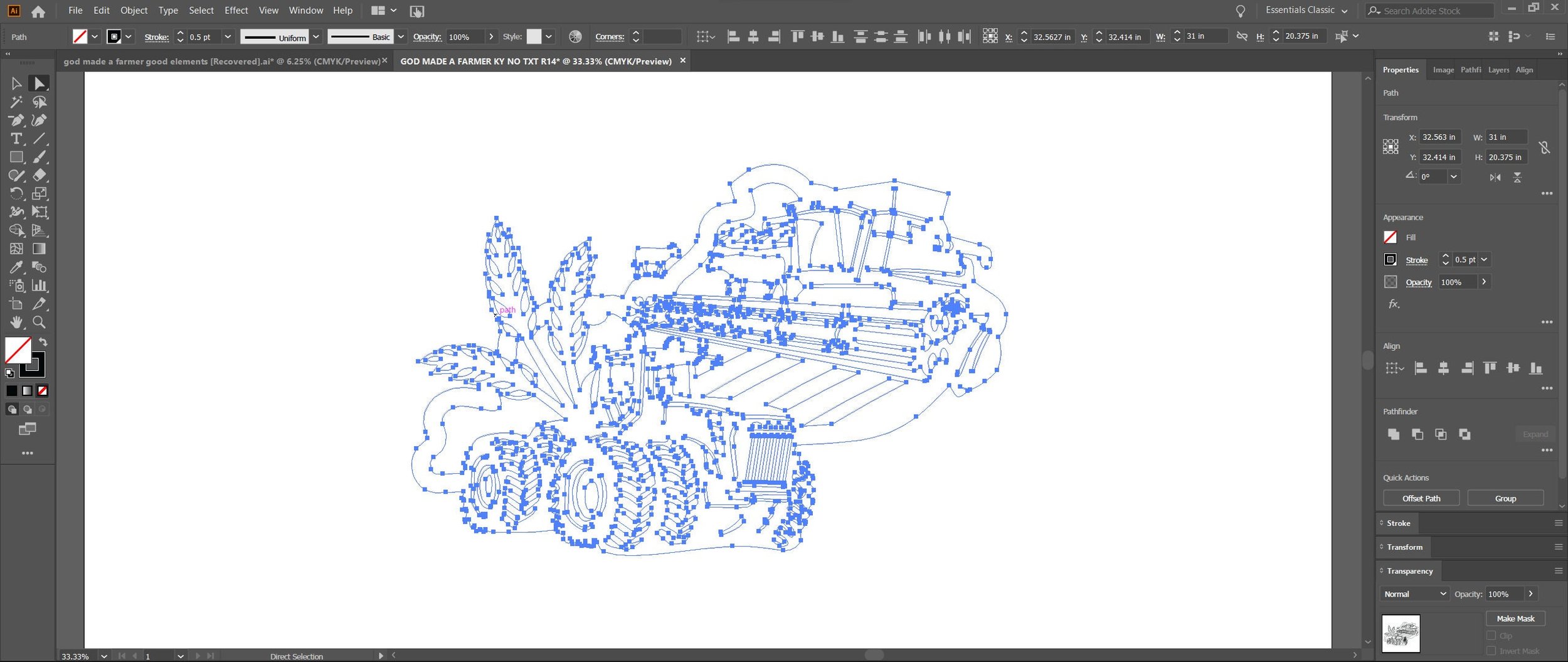Open the Window menu

pyautogui.click(x=305, y=10)
